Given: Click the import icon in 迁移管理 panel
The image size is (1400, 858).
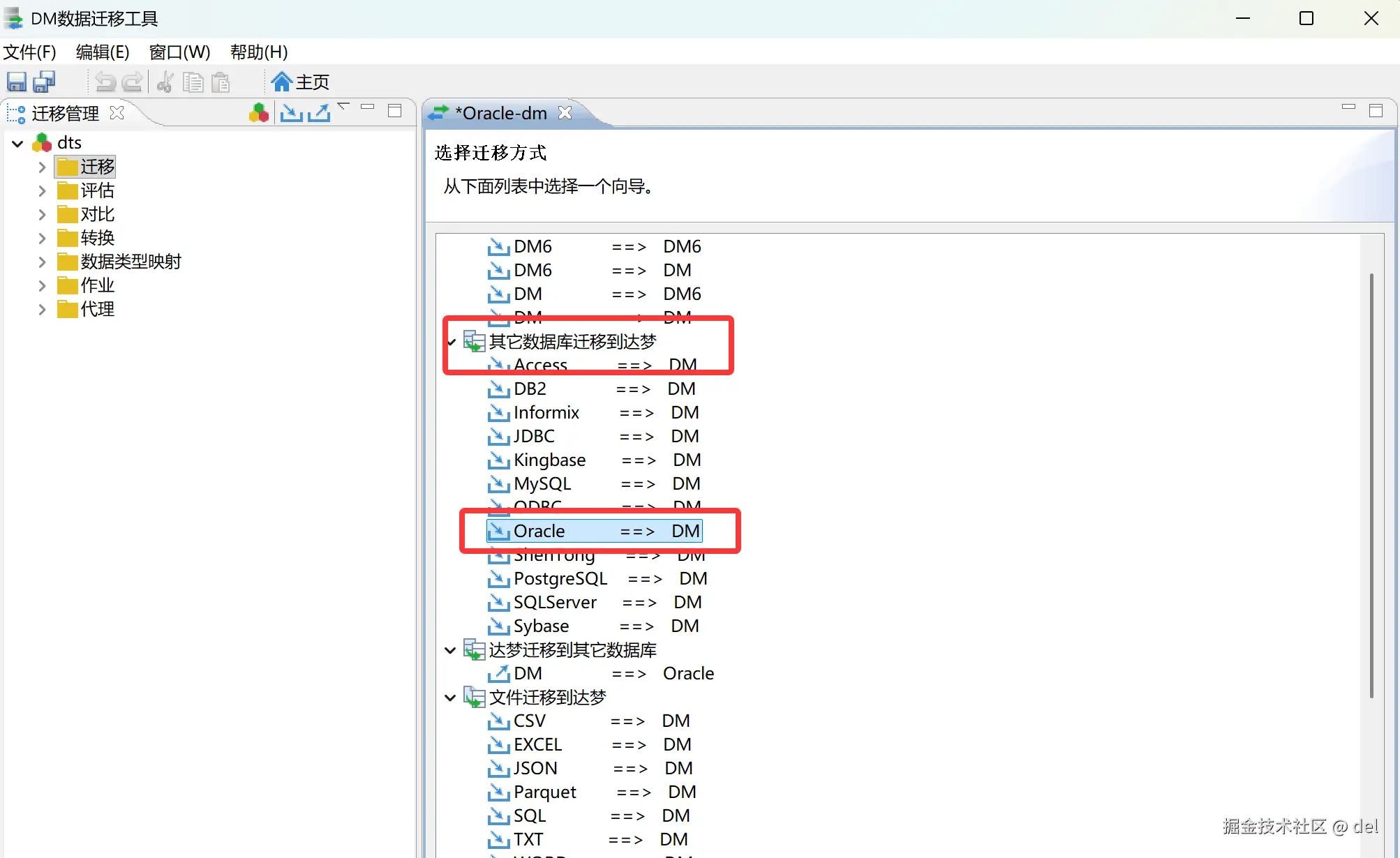Looking at the screenshot, I should click(291, 113).
